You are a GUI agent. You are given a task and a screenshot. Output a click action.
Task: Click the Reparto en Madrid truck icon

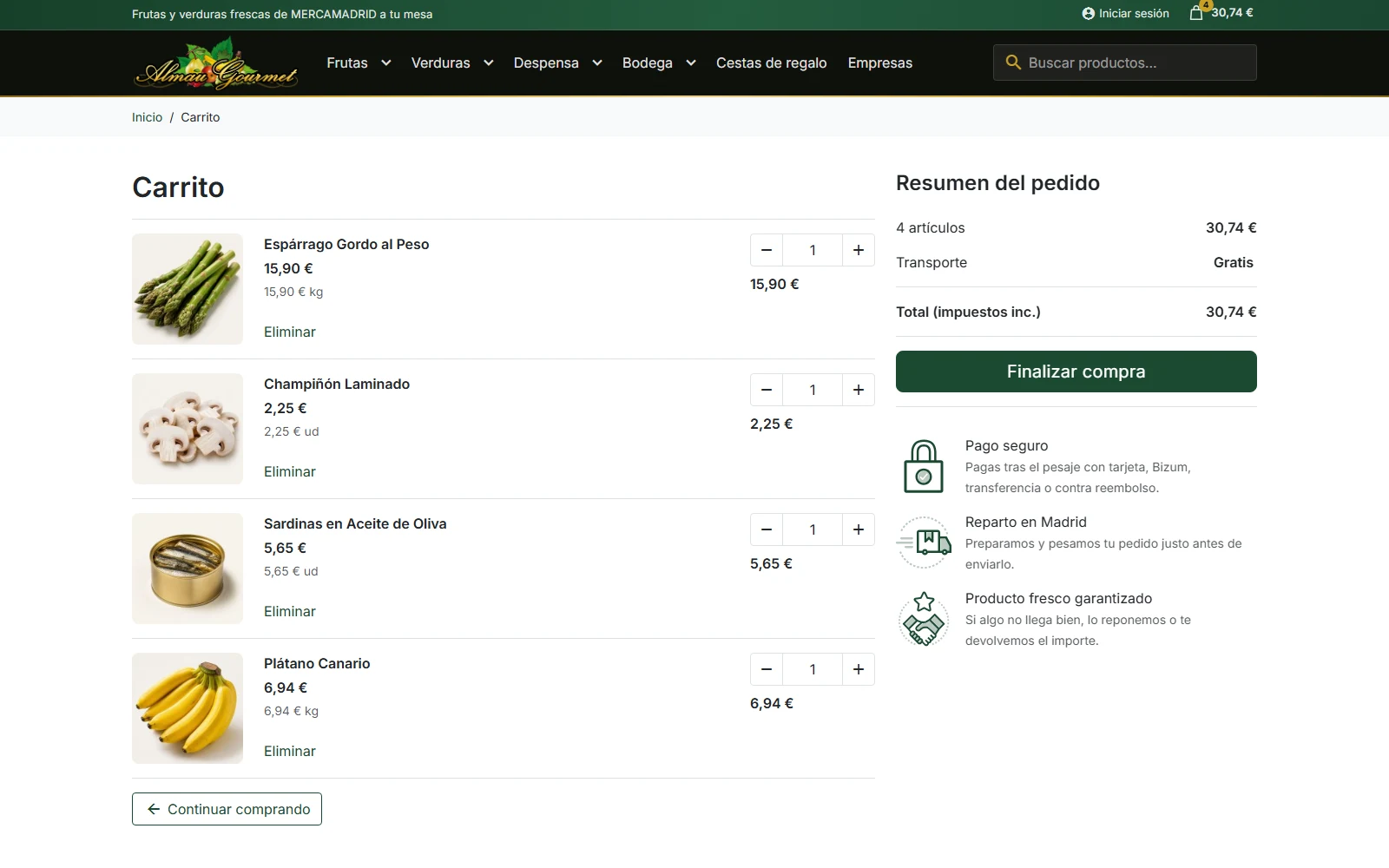point(924,542)
